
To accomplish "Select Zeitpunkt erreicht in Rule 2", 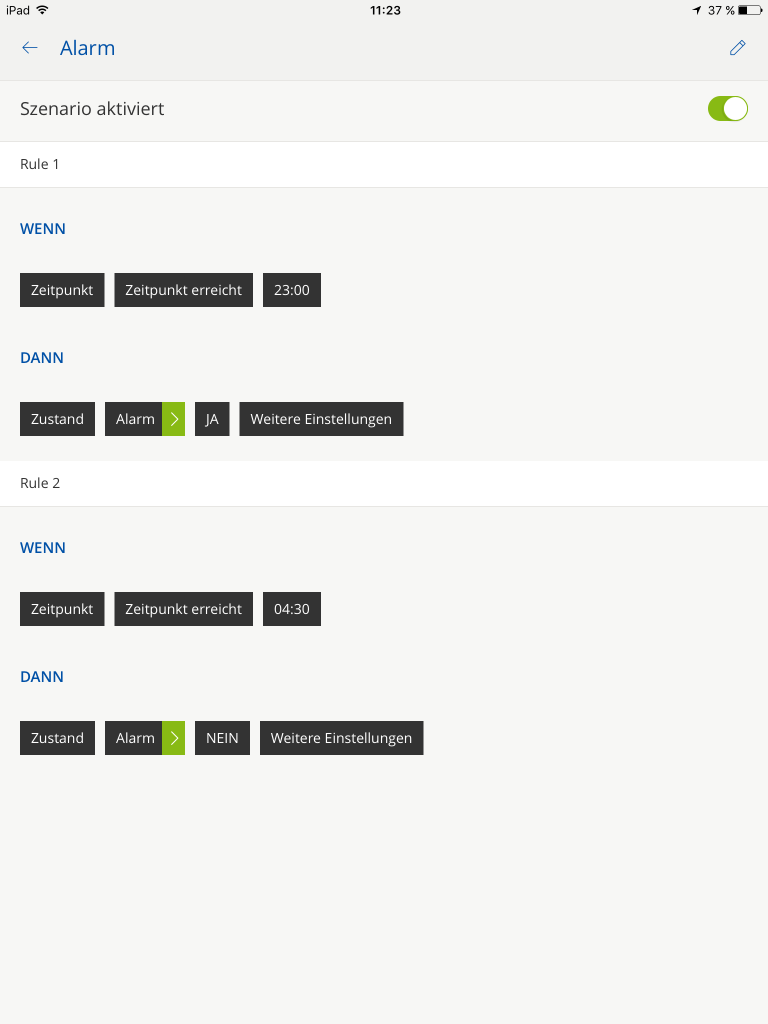I will coord(183,609).
